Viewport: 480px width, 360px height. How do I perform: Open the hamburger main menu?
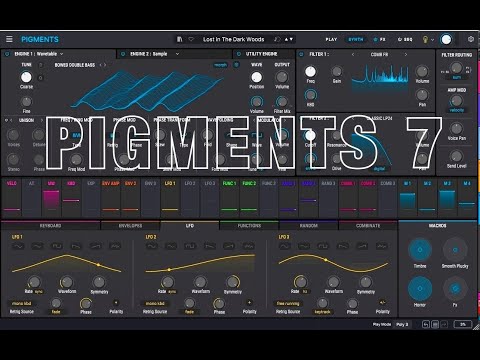[x=9, y=39]
